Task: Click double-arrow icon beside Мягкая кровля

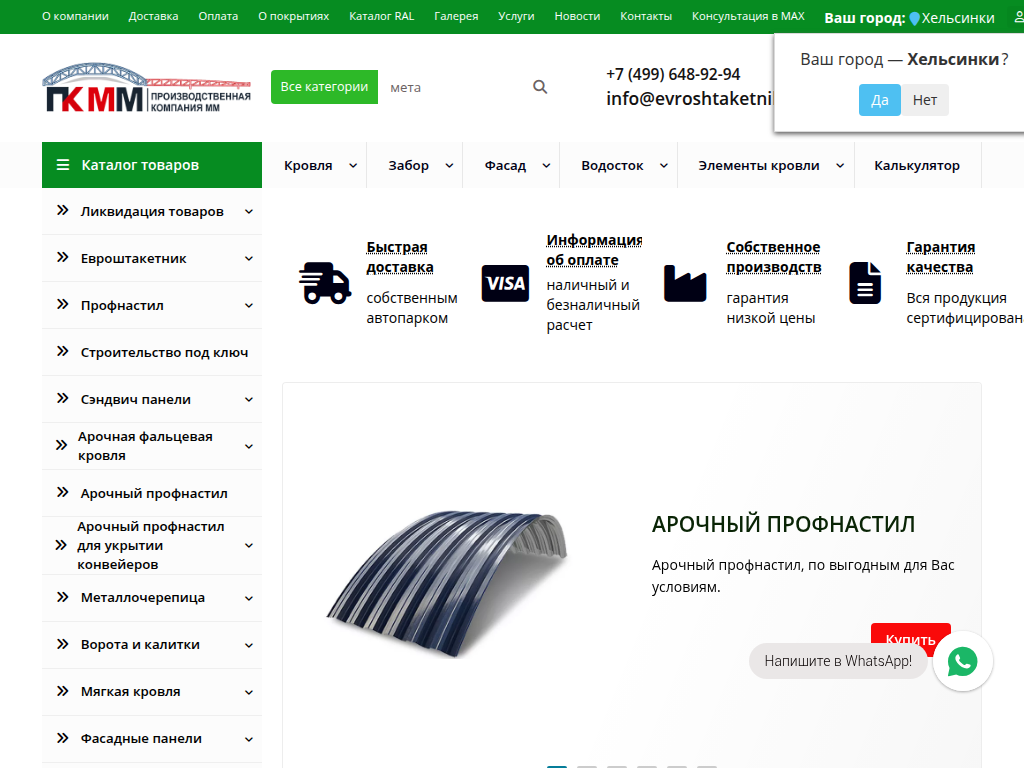Action: [x=62, y=691]
